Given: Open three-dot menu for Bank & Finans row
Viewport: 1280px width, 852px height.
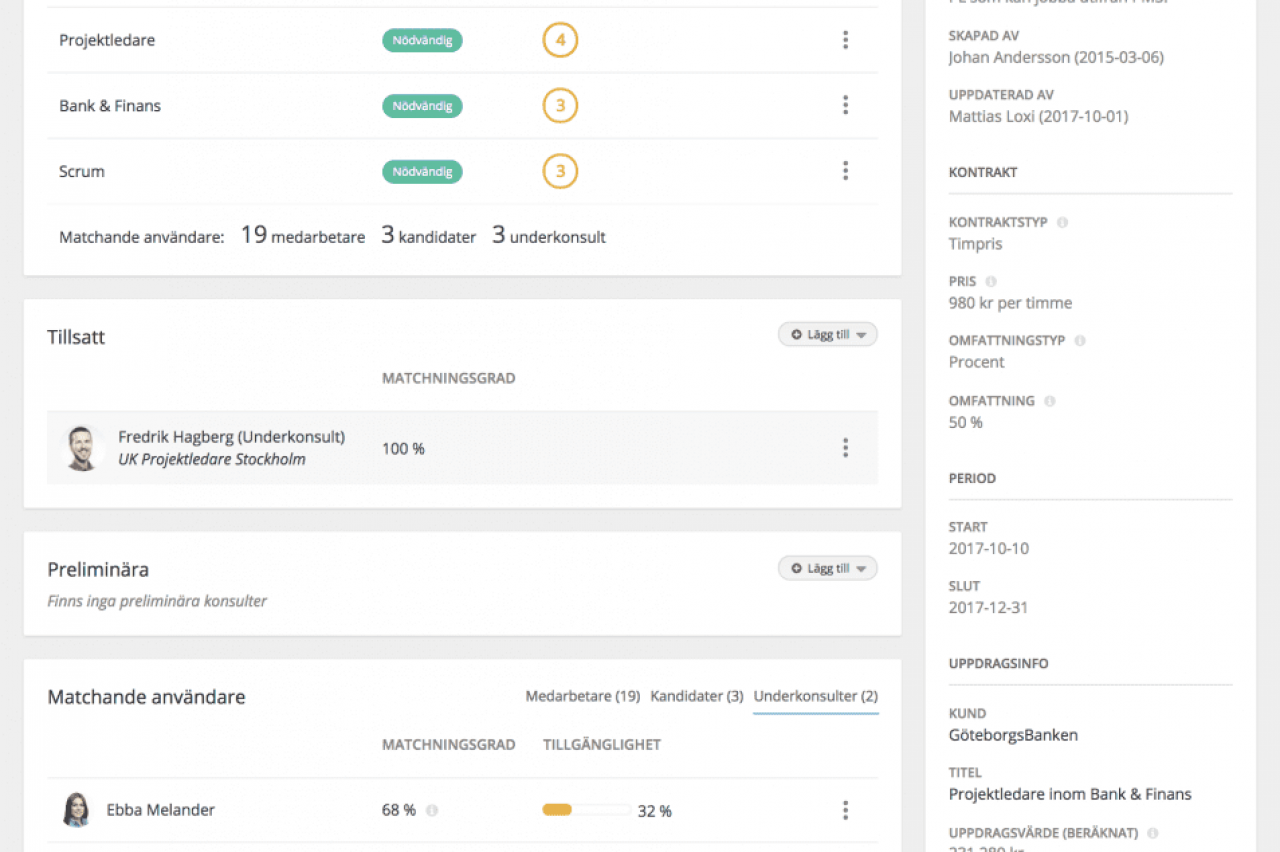Looking at the screenshot, I should 845,105.
